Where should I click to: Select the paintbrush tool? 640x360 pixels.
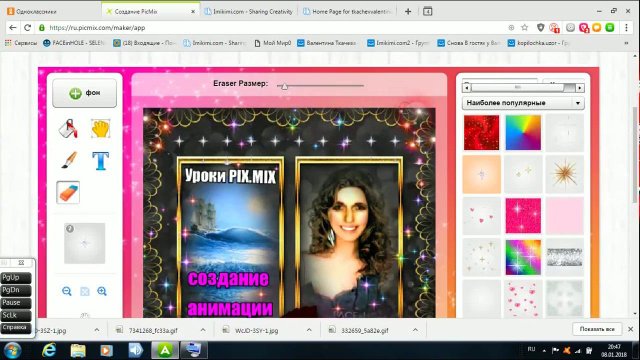(69, 160)
